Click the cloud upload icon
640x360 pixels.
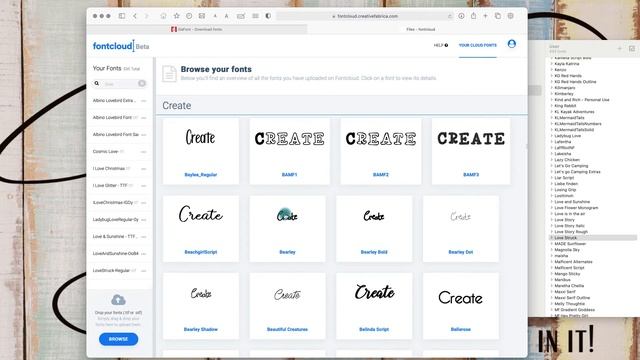pyautogui.click(x=118, y=300)
